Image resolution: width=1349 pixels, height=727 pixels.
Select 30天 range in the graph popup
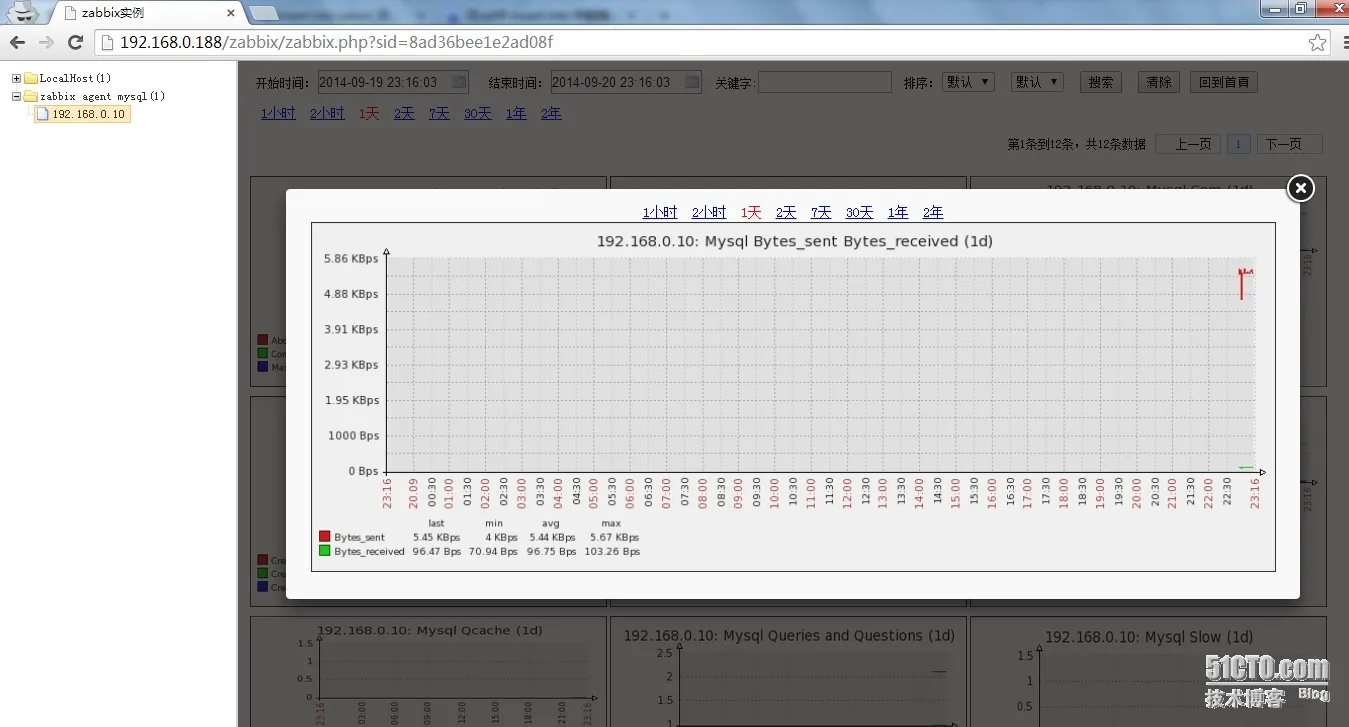pos(860,212)
